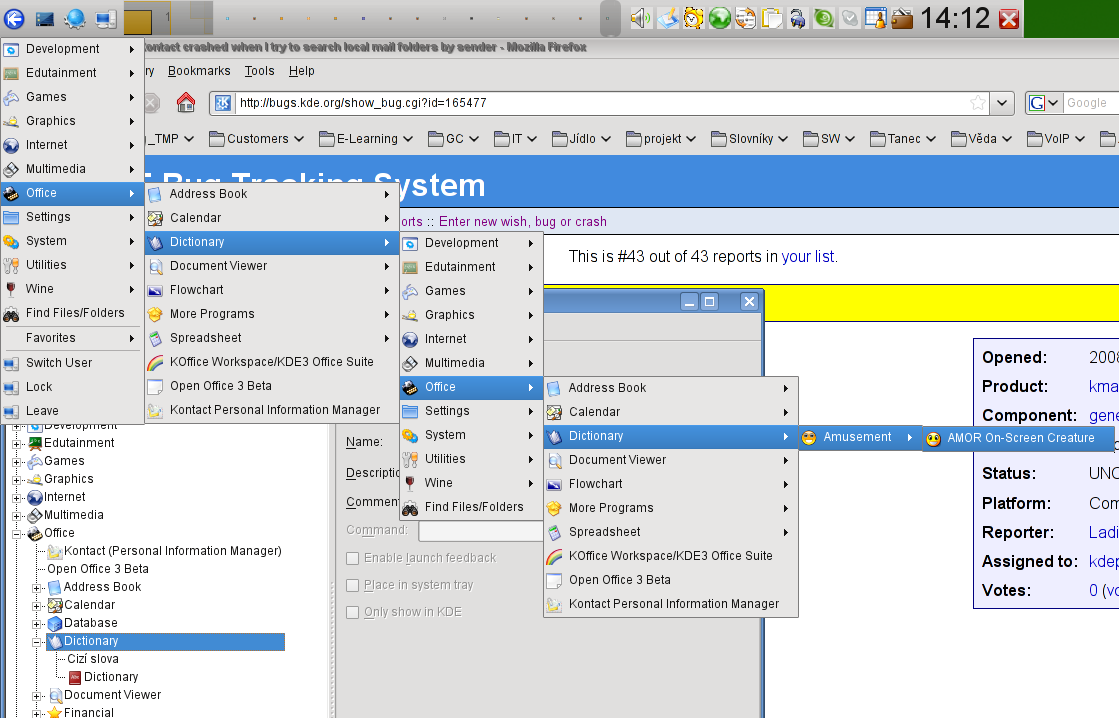
Task: Expand the Games tree node
Action: click(x=16, y=462)
